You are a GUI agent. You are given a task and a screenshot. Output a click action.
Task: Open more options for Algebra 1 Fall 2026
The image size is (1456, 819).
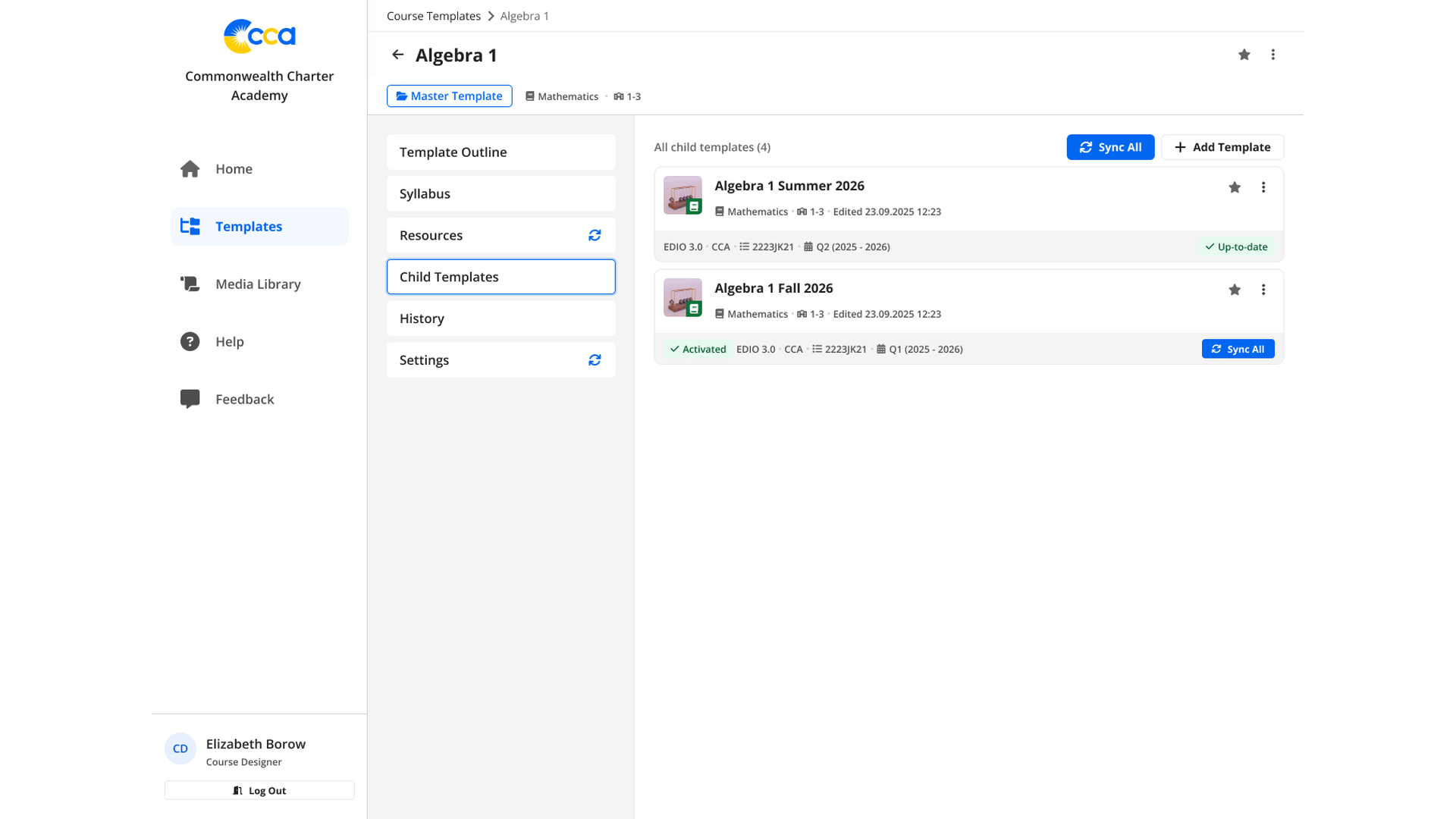coord(1263,290)
